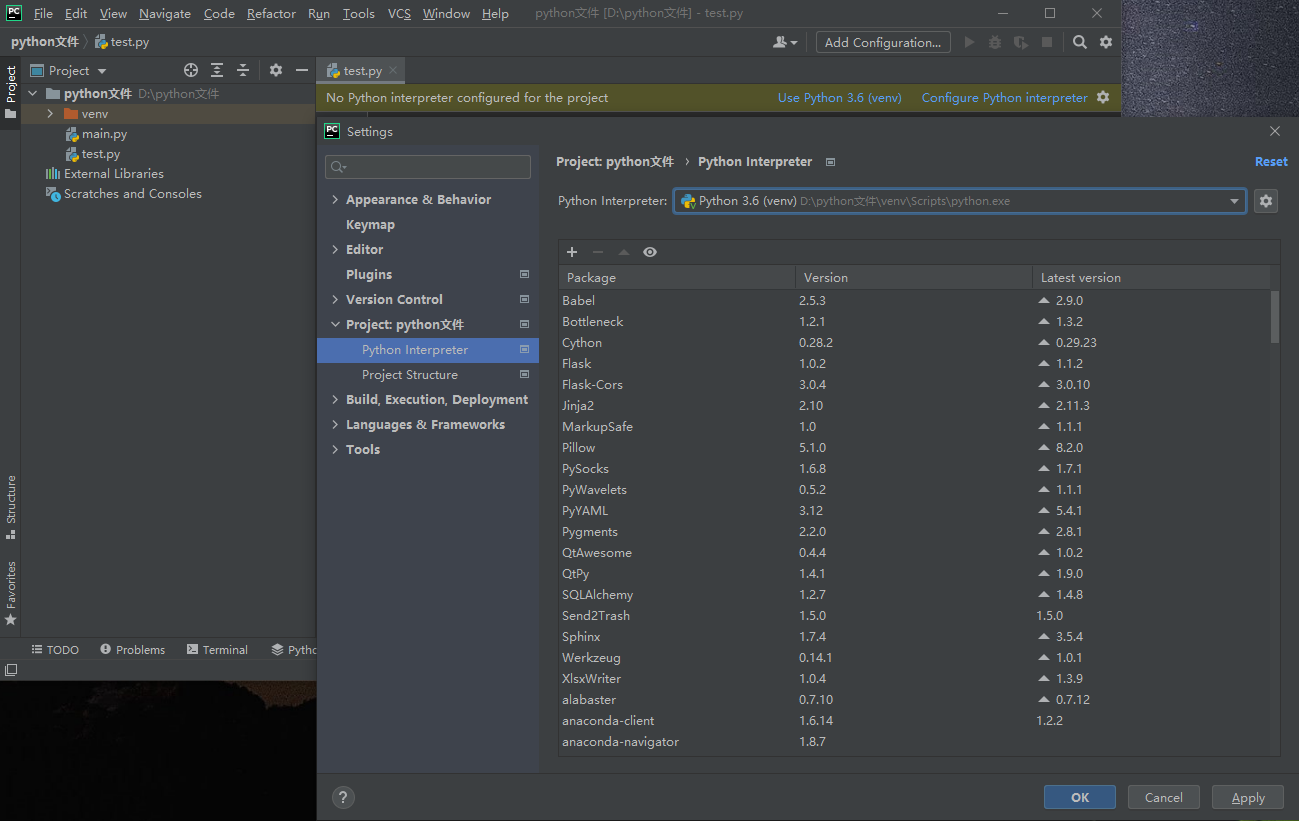The height and width of the screenshot is (821, 1299).
Task: Expand Version Control settings
Action: click(335, 300)
